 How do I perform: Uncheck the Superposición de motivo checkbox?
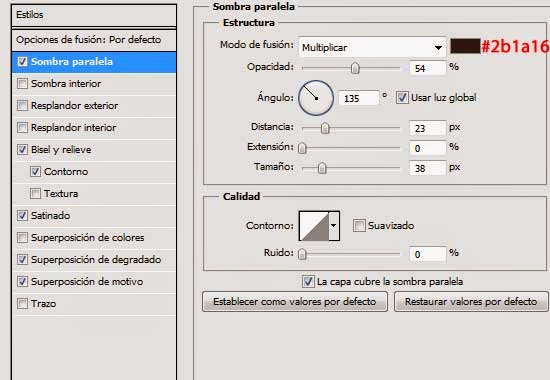pyautogui.click(x=22, y=281)
